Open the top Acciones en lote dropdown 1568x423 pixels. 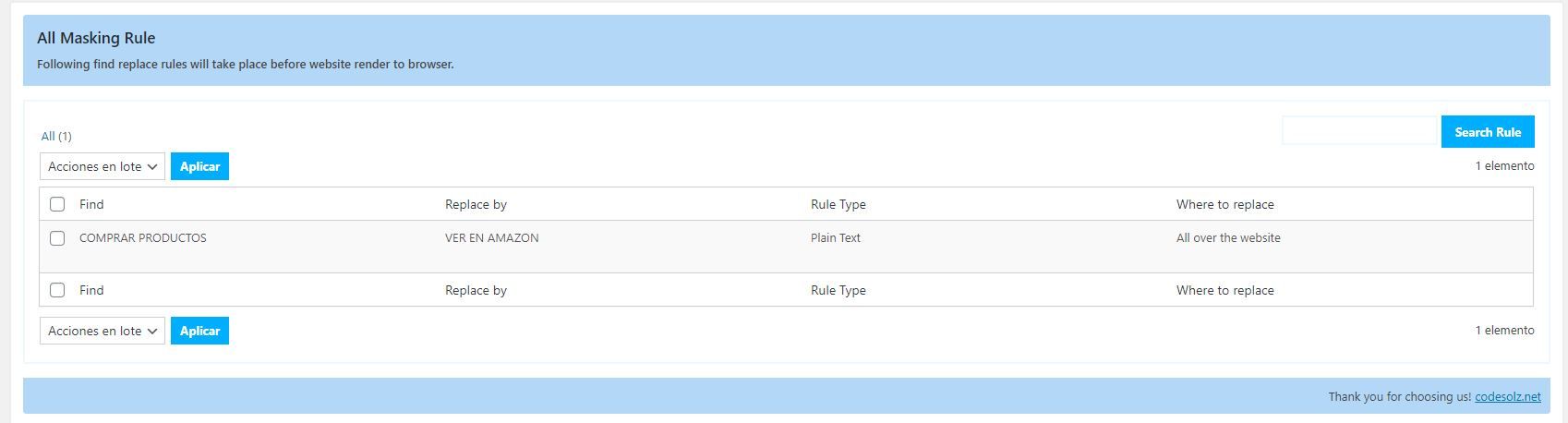(x=103, y=166)
